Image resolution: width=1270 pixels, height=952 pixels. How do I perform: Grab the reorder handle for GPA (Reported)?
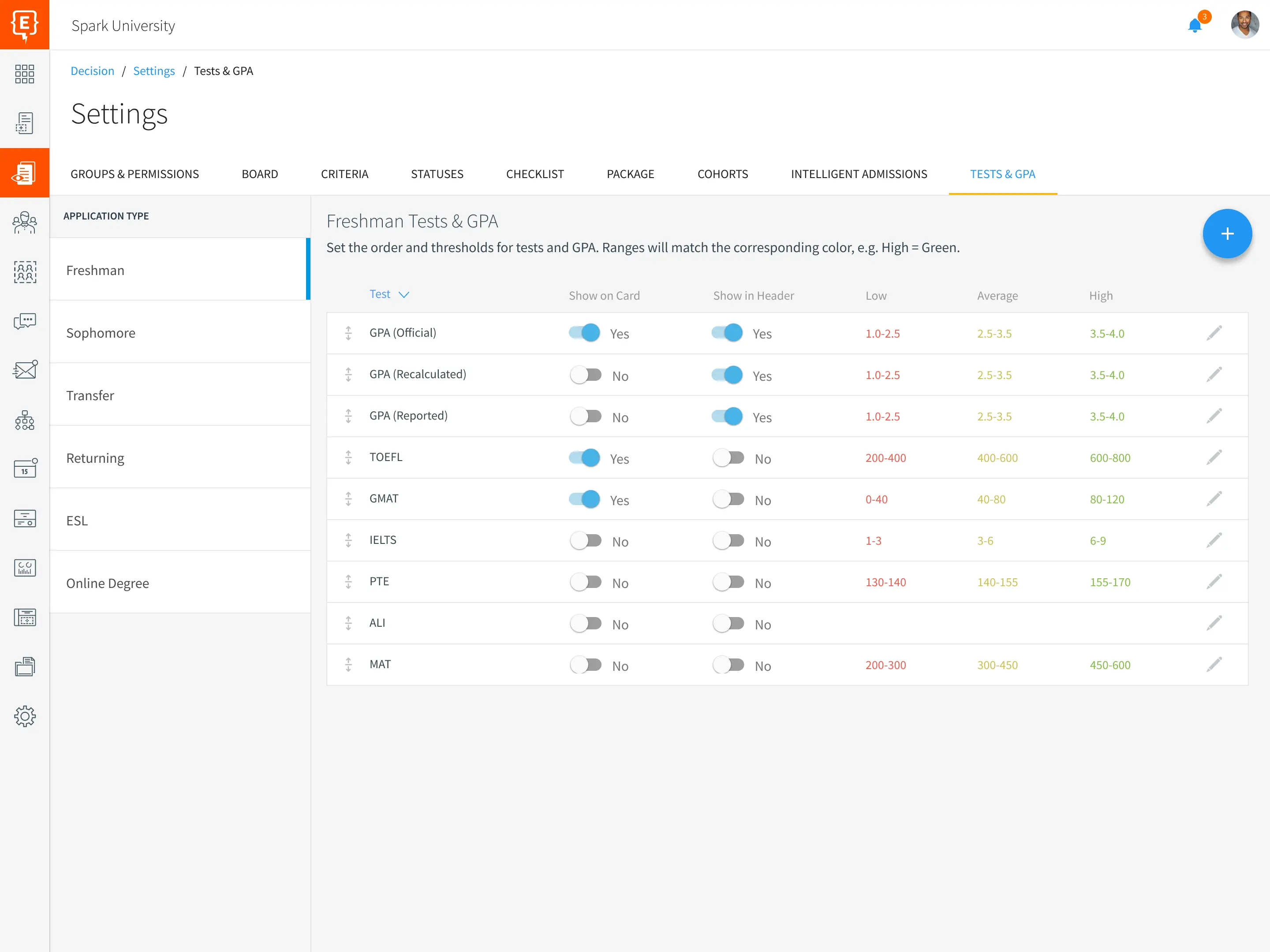tap(348, 416)
